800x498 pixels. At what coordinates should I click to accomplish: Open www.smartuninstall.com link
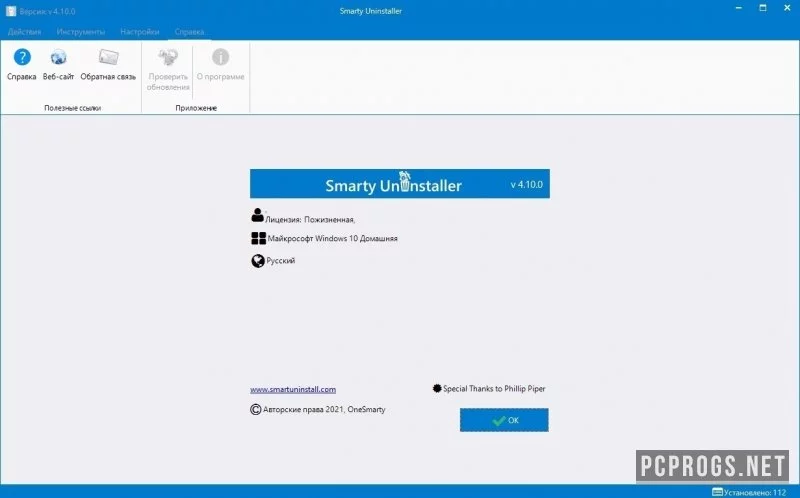[x=293, y=389]
